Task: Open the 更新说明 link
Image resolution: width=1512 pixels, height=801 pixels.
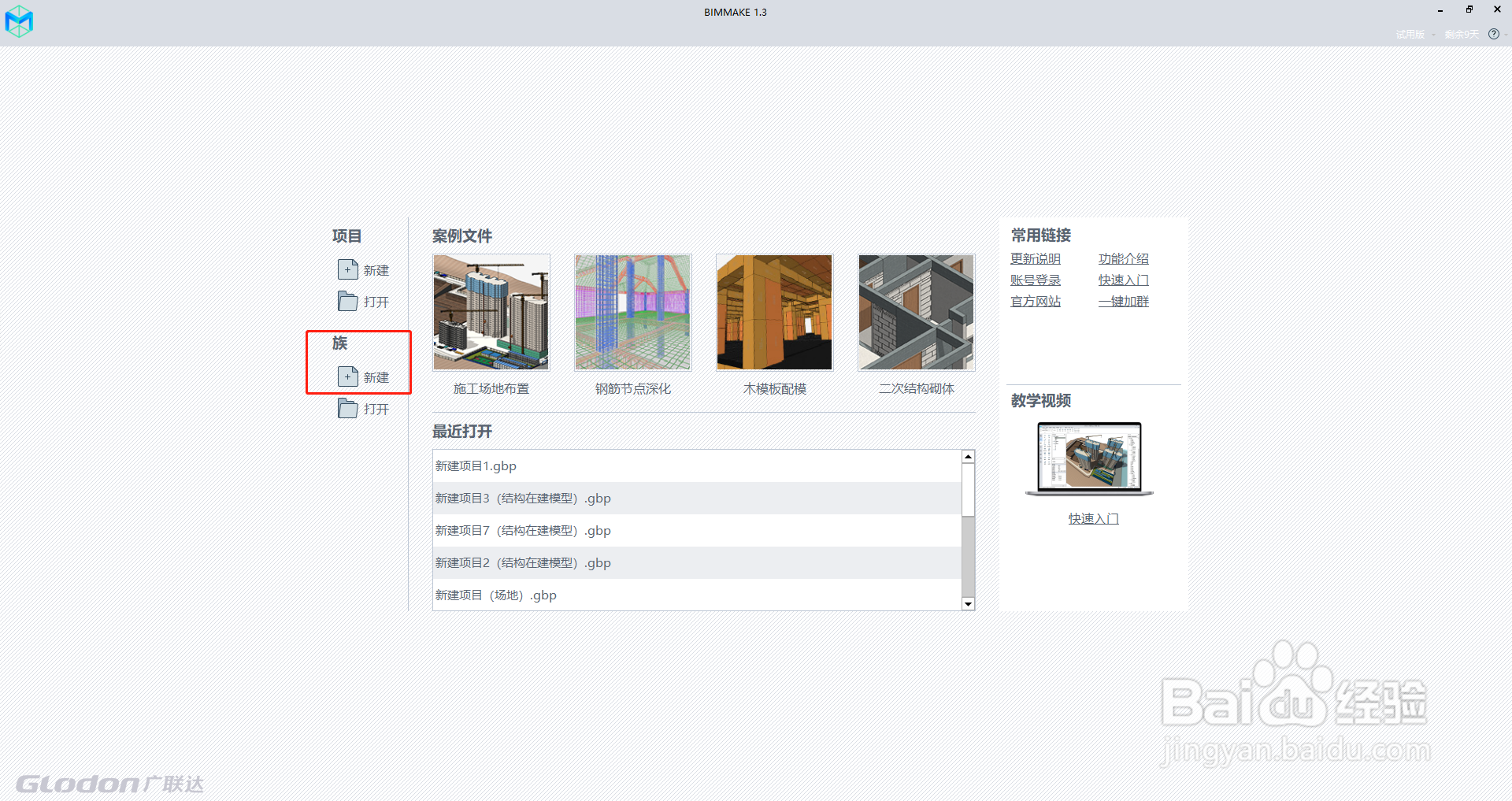Action: (1036, 258)
